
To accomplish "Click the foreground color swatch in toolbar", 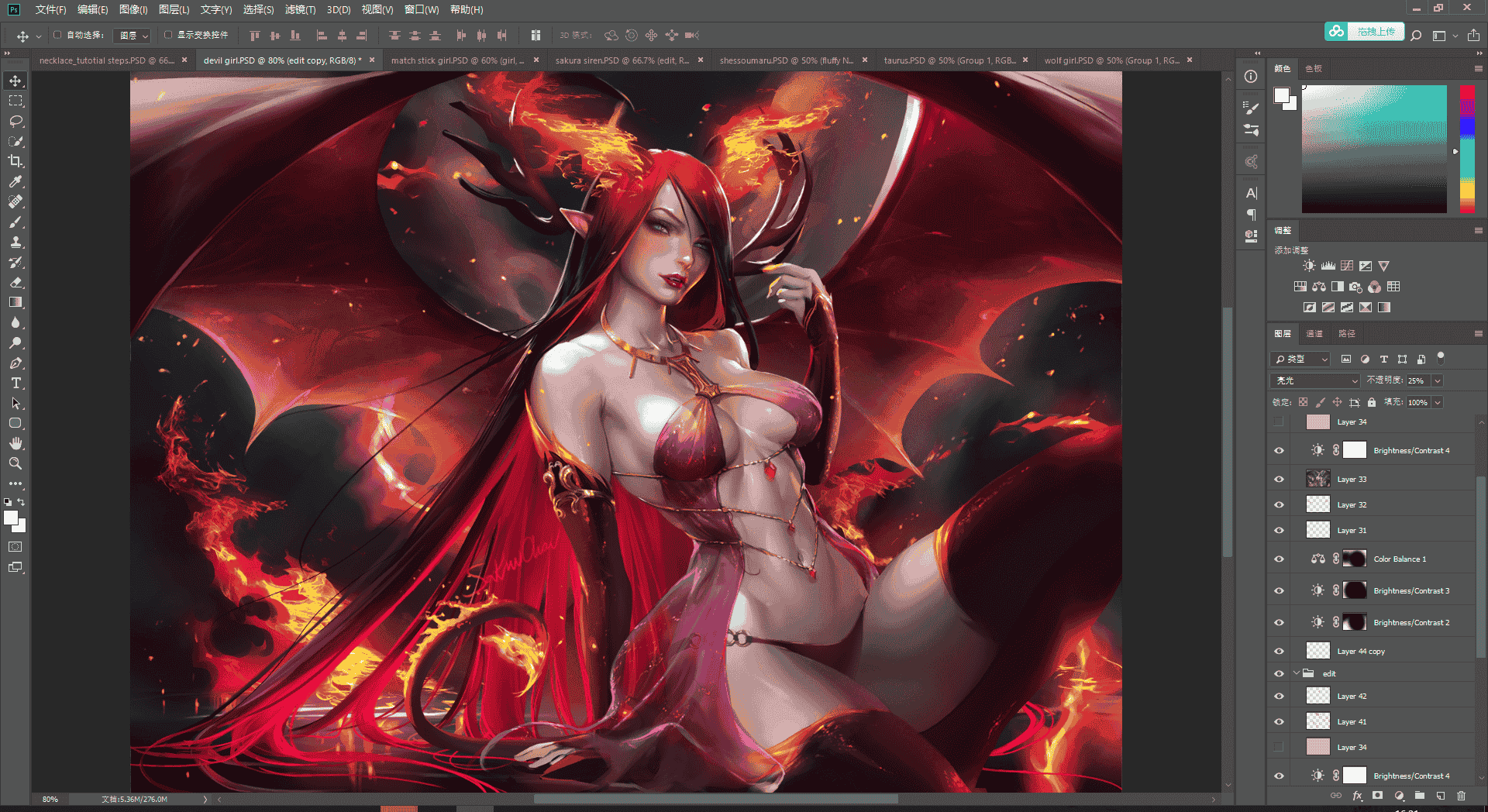I will click(11, 518).
